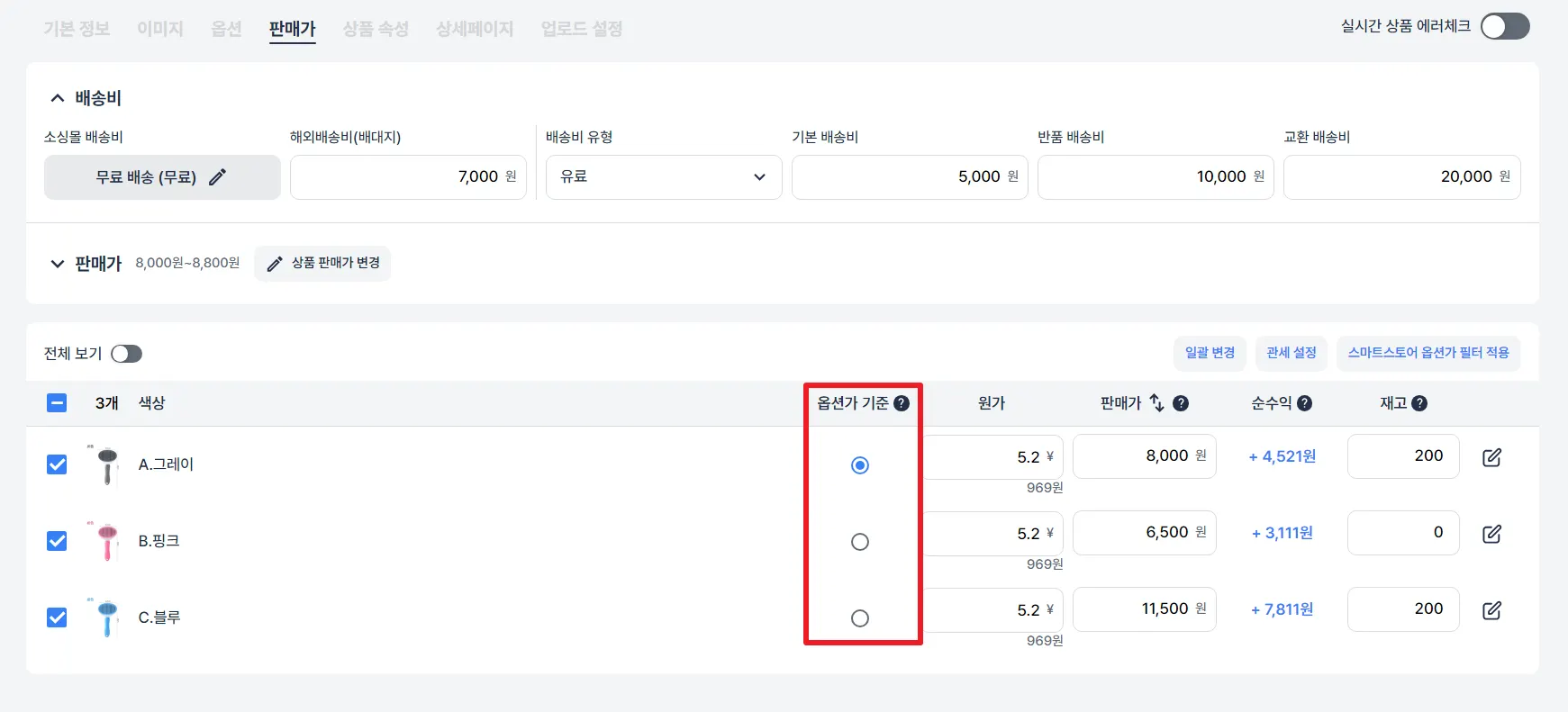This screenshot has width=1568, height=712.
Task: Open the 업로드 설정 tab
Action: point(582,29)
